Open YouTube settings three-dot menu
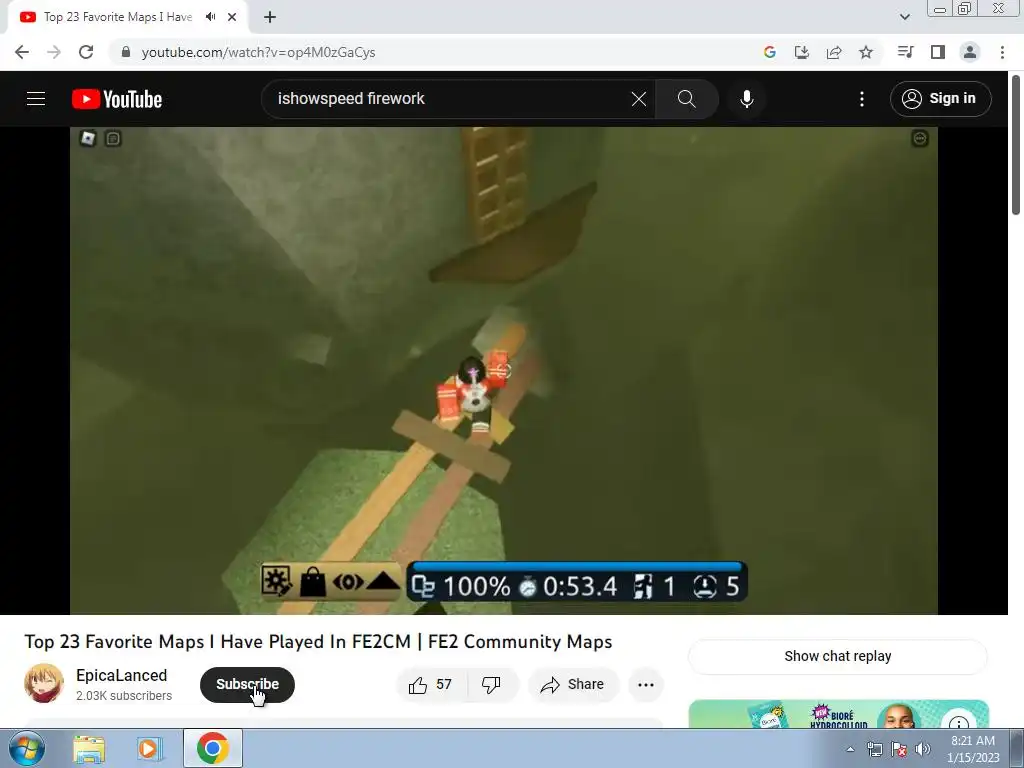 [862, 99]
